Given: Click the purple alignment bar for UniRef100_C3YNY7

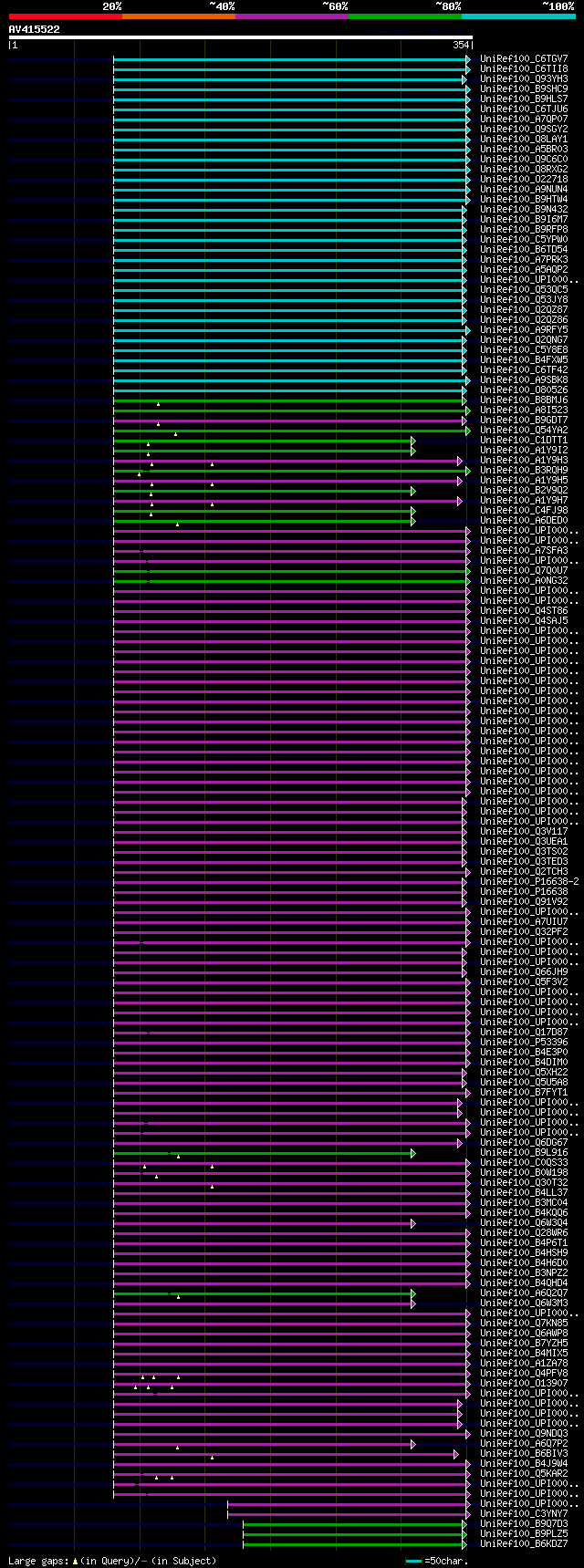Looking at the screenshot, I should click(347, 1514).
